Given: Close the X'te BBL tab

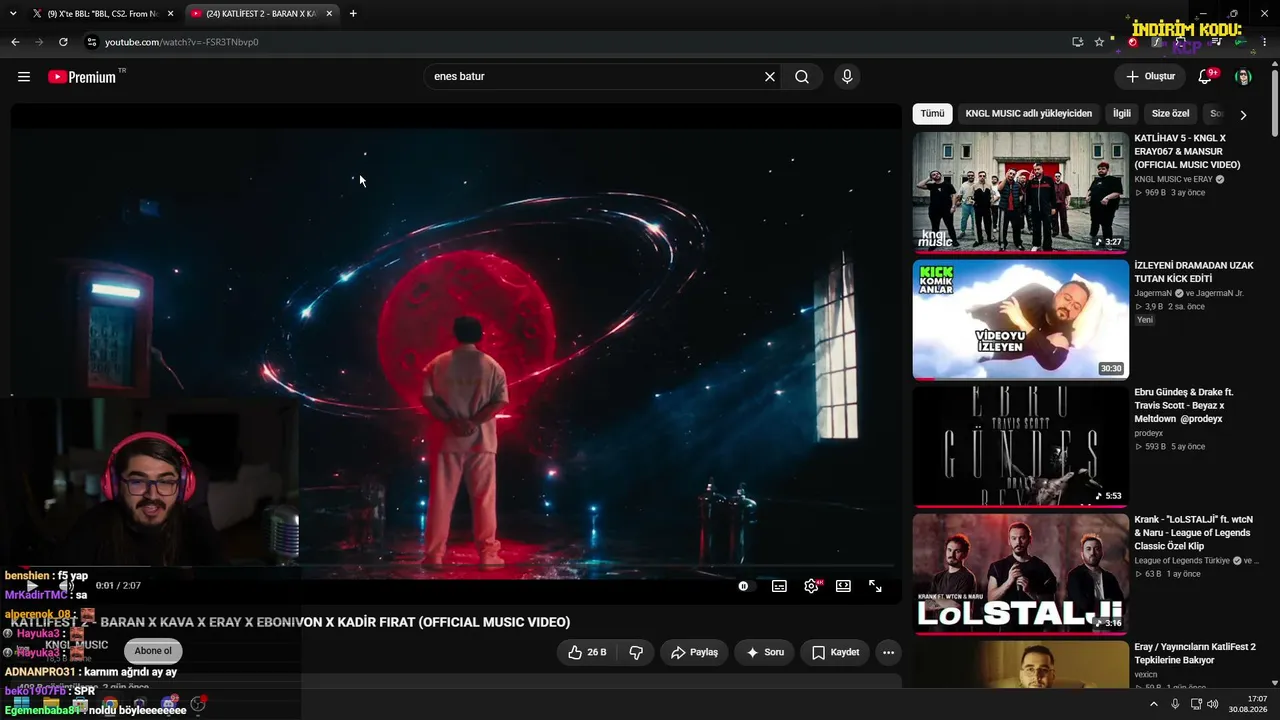Looking at the screenshot, I should [x=170, y=14].
